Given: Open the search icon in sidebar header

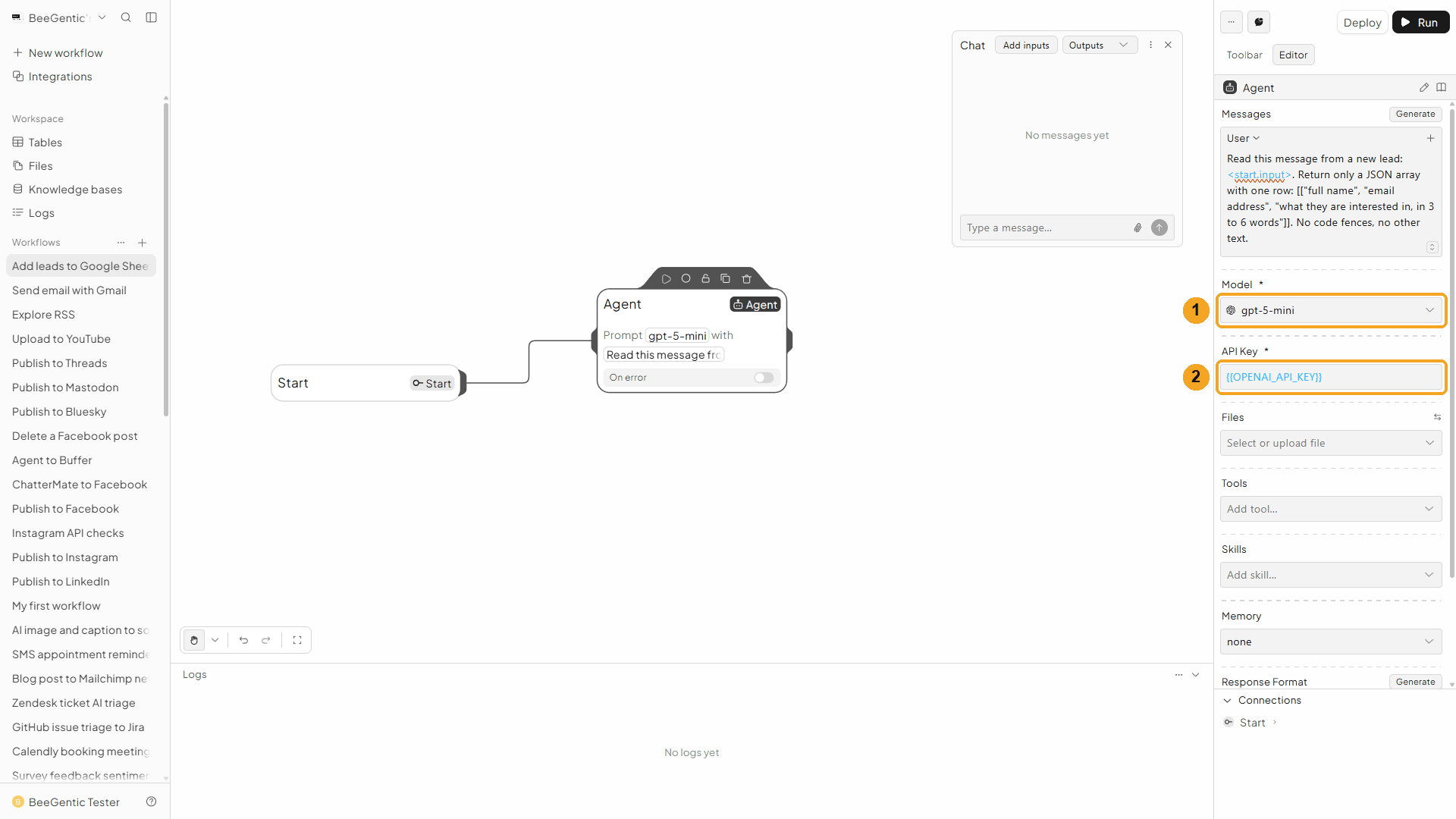Looking at the screenshot, I should click(x=126, y=17).
